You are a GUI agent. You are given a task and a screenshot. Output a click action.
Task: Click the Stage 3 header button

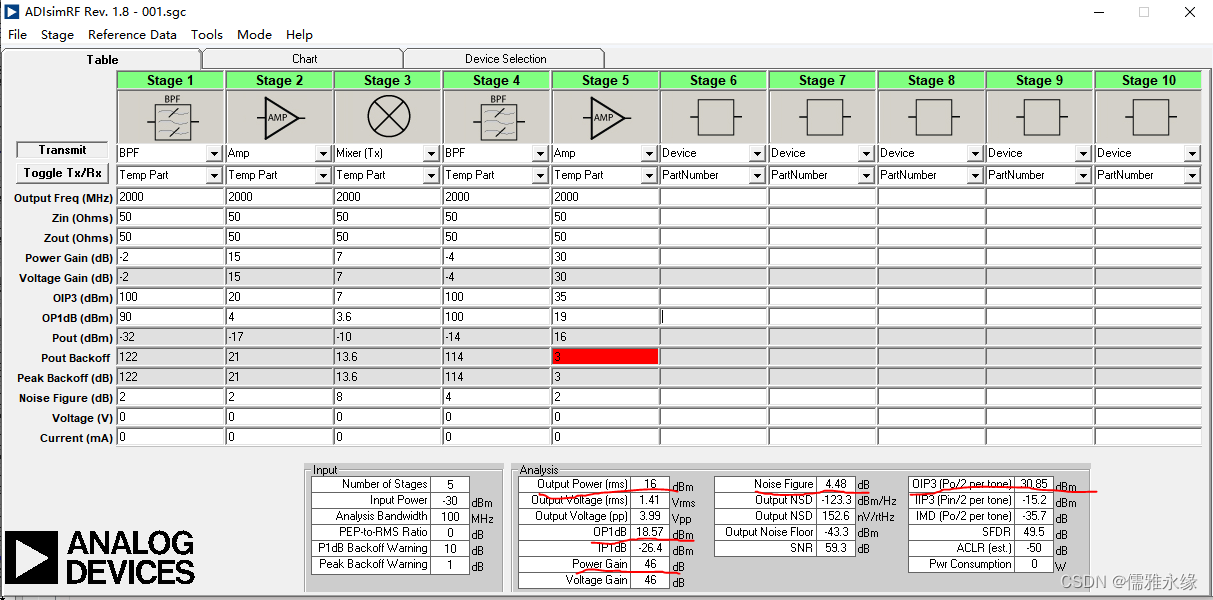[388, 80]
